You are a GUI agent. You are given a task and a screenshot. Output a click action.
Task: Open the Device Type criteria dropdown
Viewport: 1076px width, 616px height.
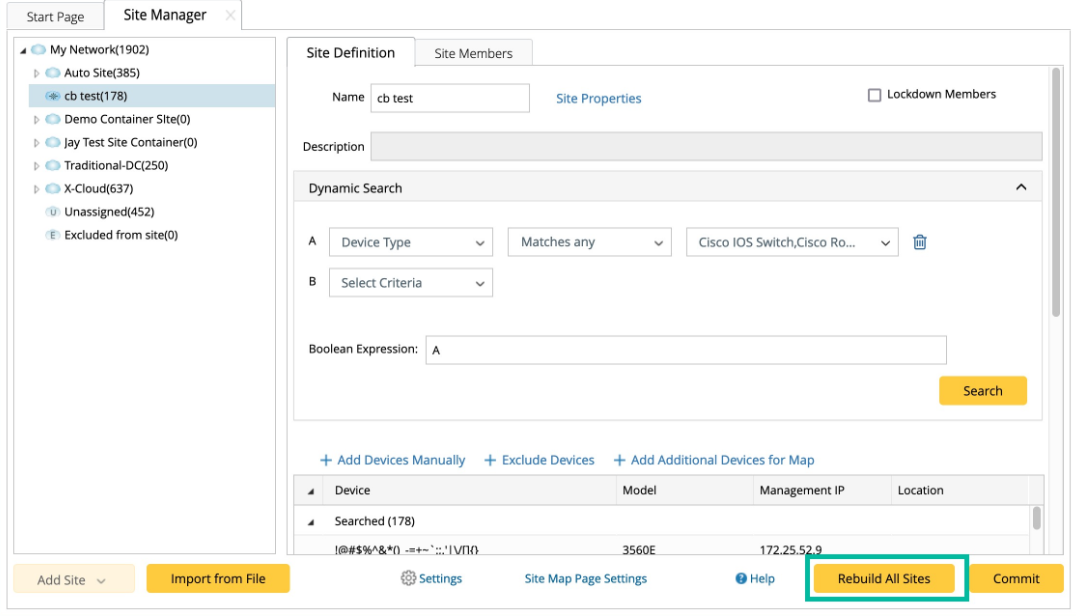(411, 242)
